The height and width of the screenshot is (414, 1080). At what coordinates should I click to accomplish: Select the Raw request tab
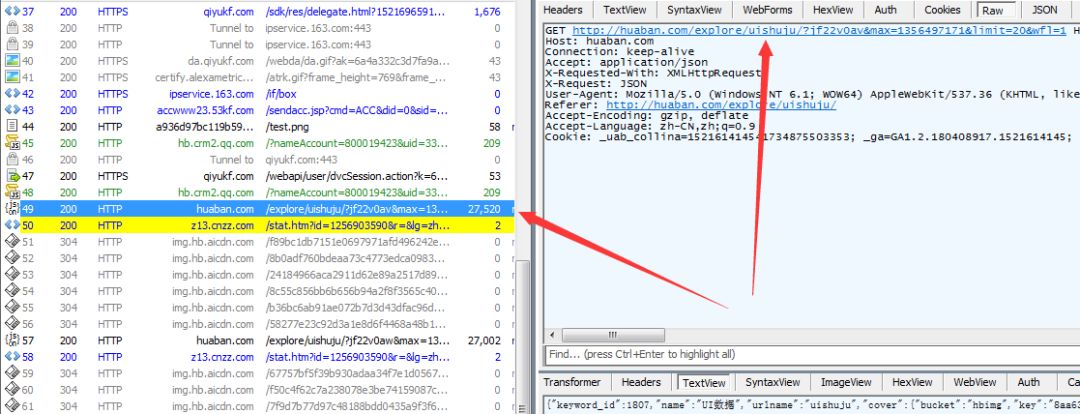(993, 10)
